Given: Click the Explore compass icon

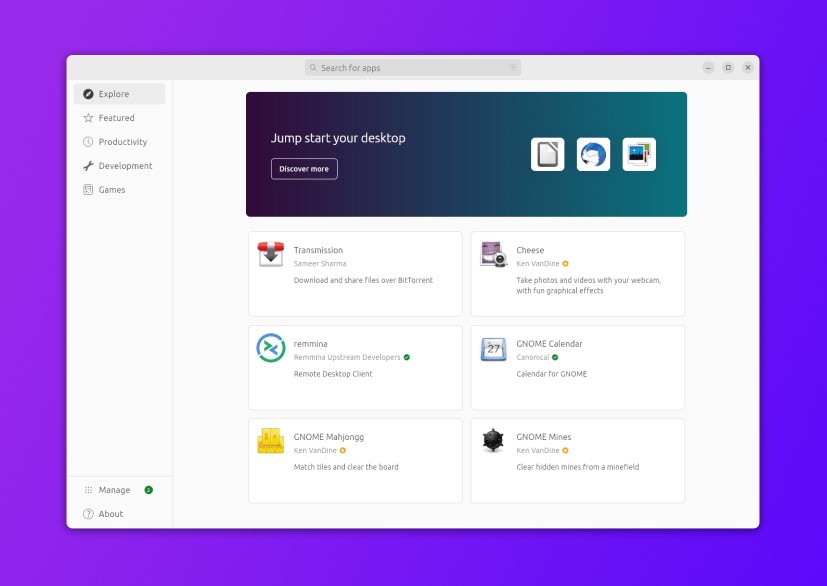Looking at the screenshot, I should point(88,94).
